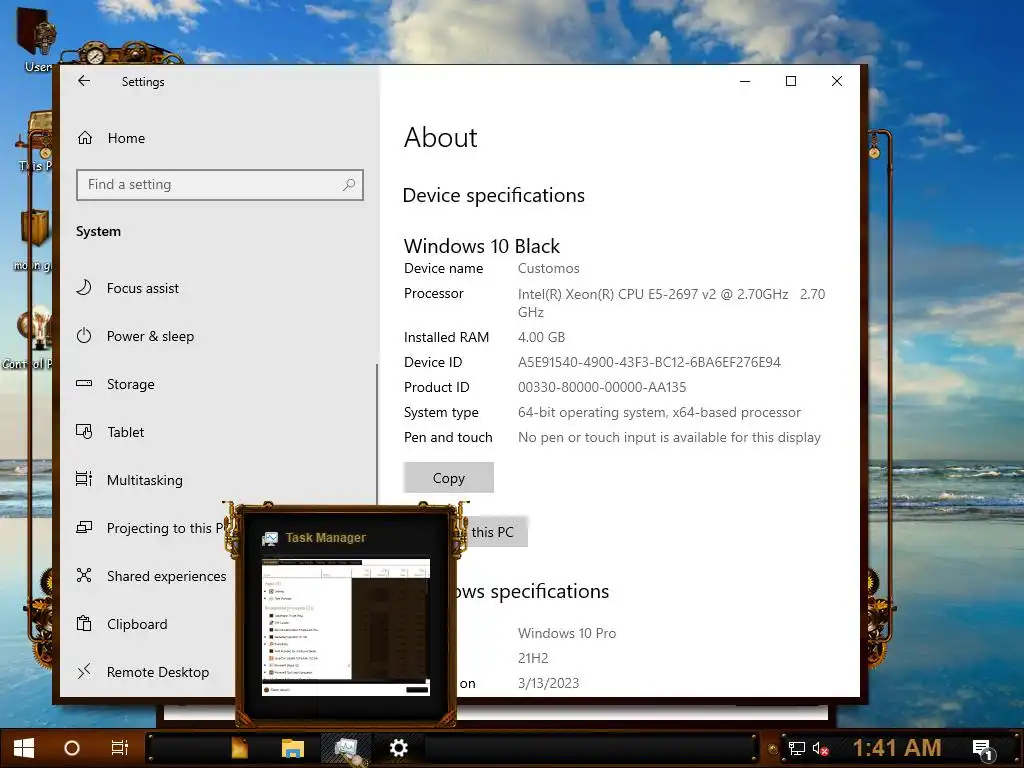Open the clock showing 1:41 AM
The height and width of the screenshot is (768, 1024).
[x=897, y=748]
